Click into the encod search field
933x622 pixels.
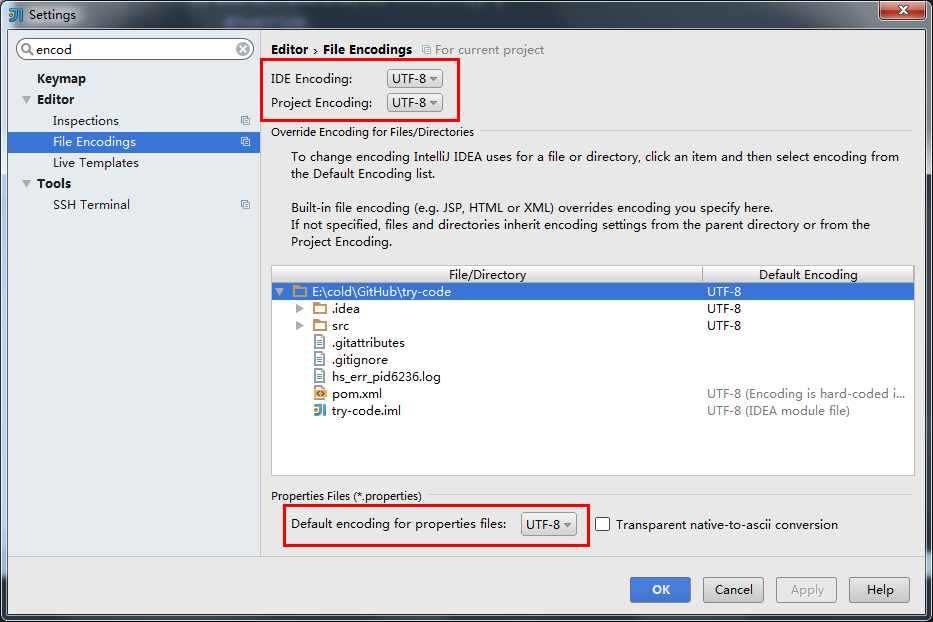(x=134, y=49)
